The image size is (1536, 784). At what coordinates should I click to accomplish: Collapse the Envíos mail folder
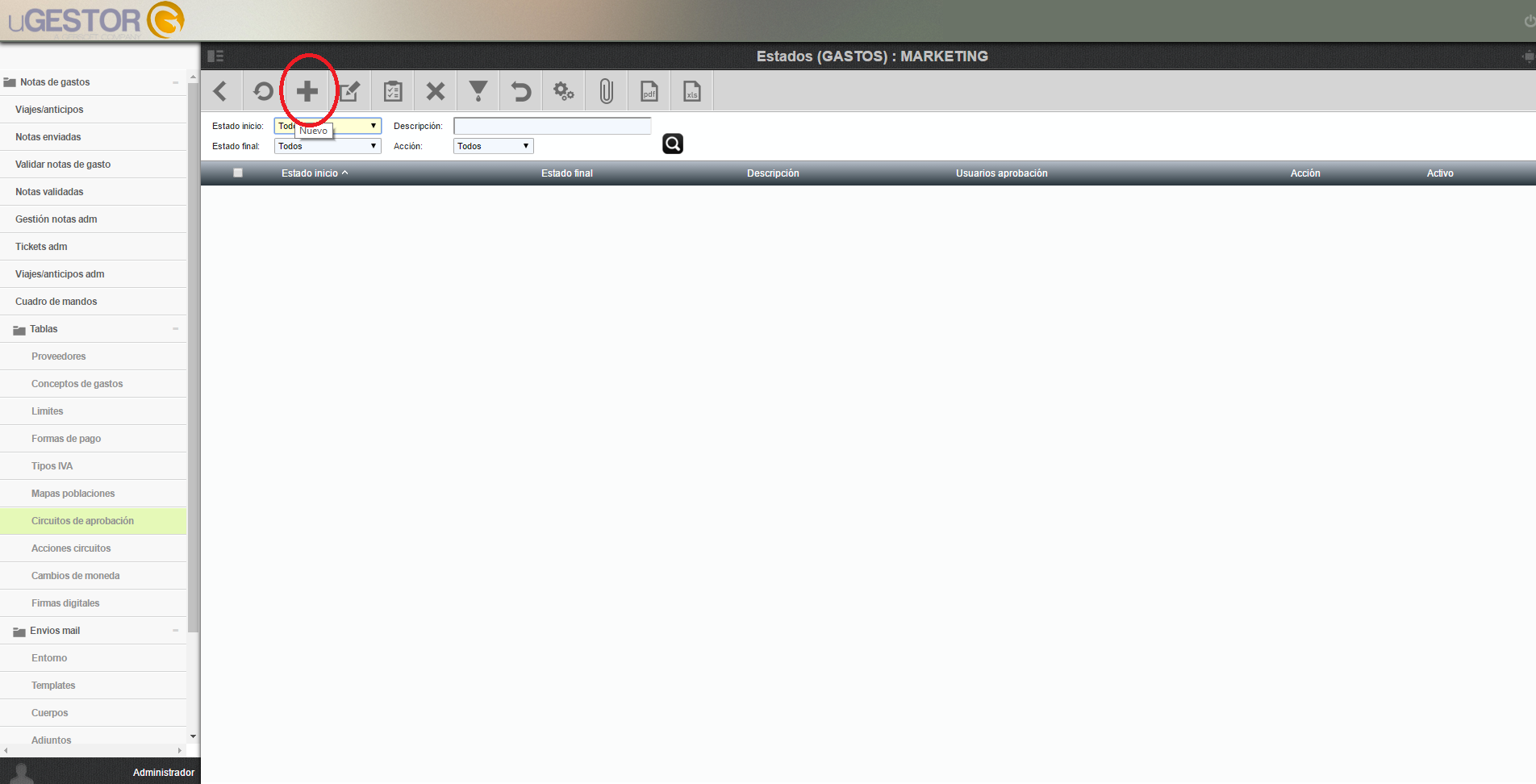pos(175,631)
